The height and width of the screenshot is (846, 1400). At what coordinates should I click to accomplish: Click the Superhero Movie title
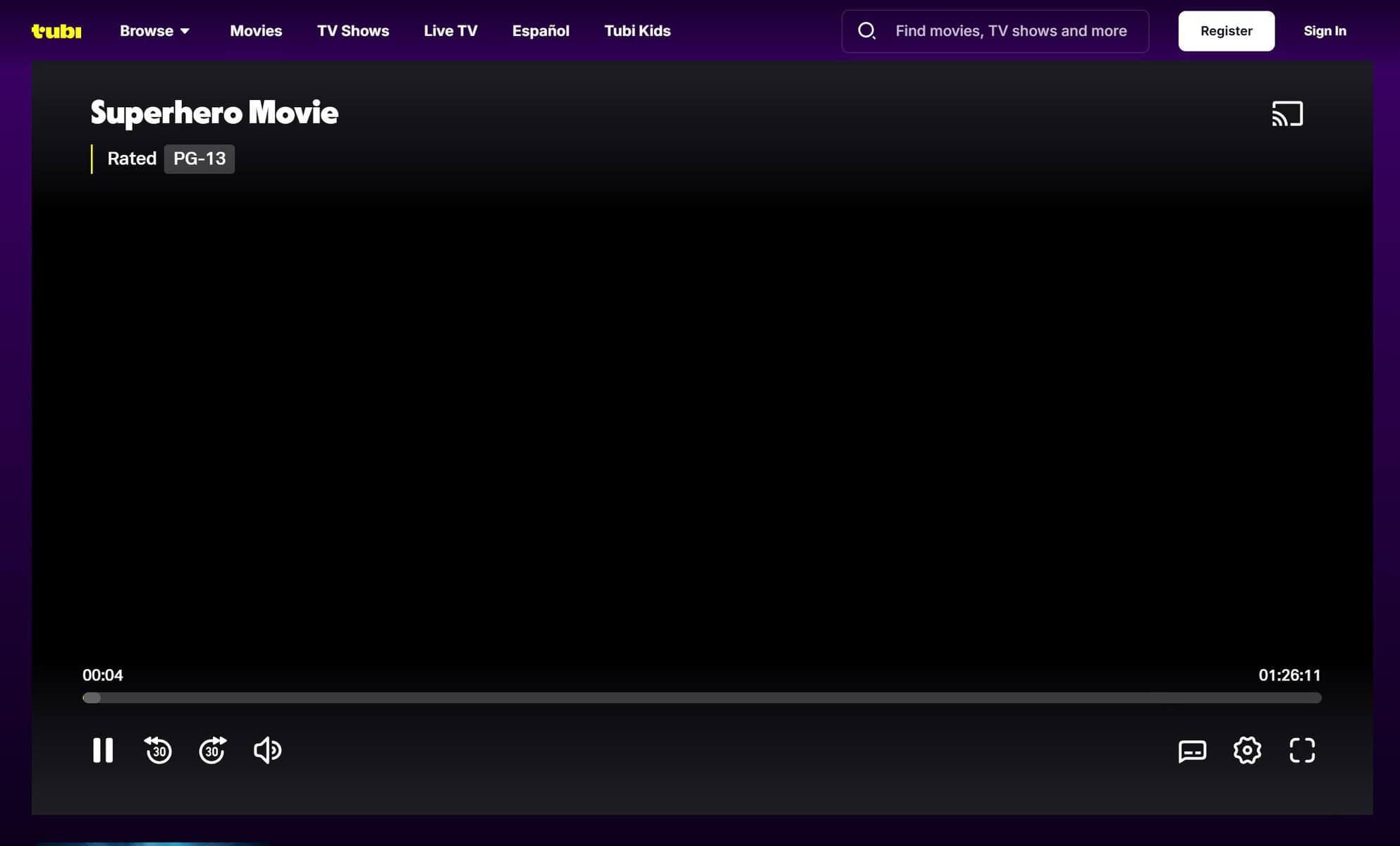pyautogui.click(x=214, y=113)
